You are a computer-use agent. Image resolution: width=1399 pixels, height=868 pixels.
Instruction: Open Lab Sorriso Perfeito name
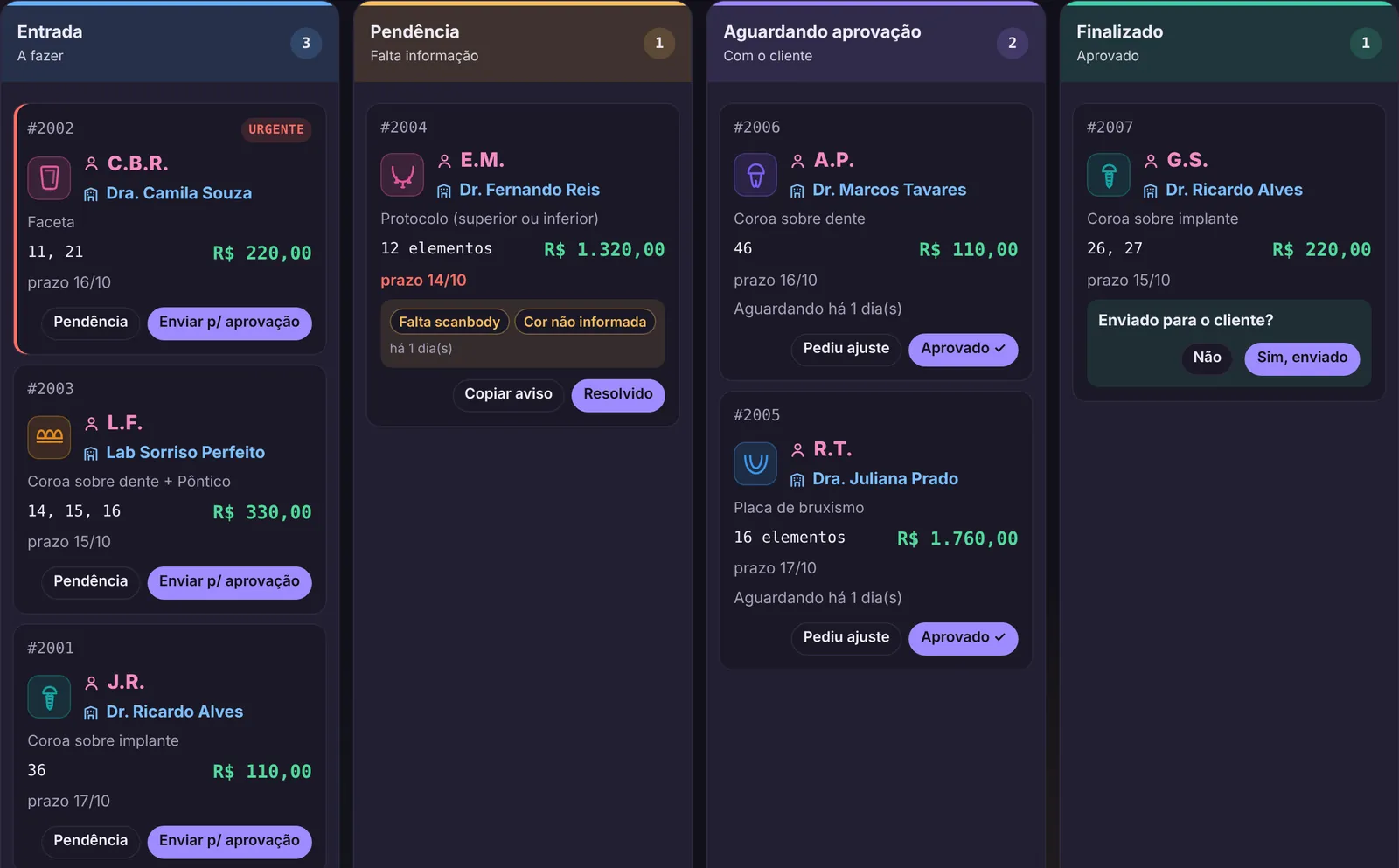pos(185,453)
